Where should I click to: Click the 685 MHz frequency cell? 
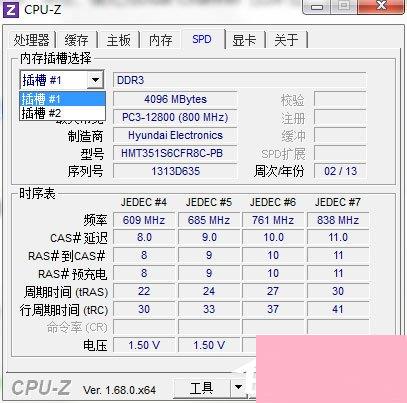pyautogui.click(x=209, y=220)
